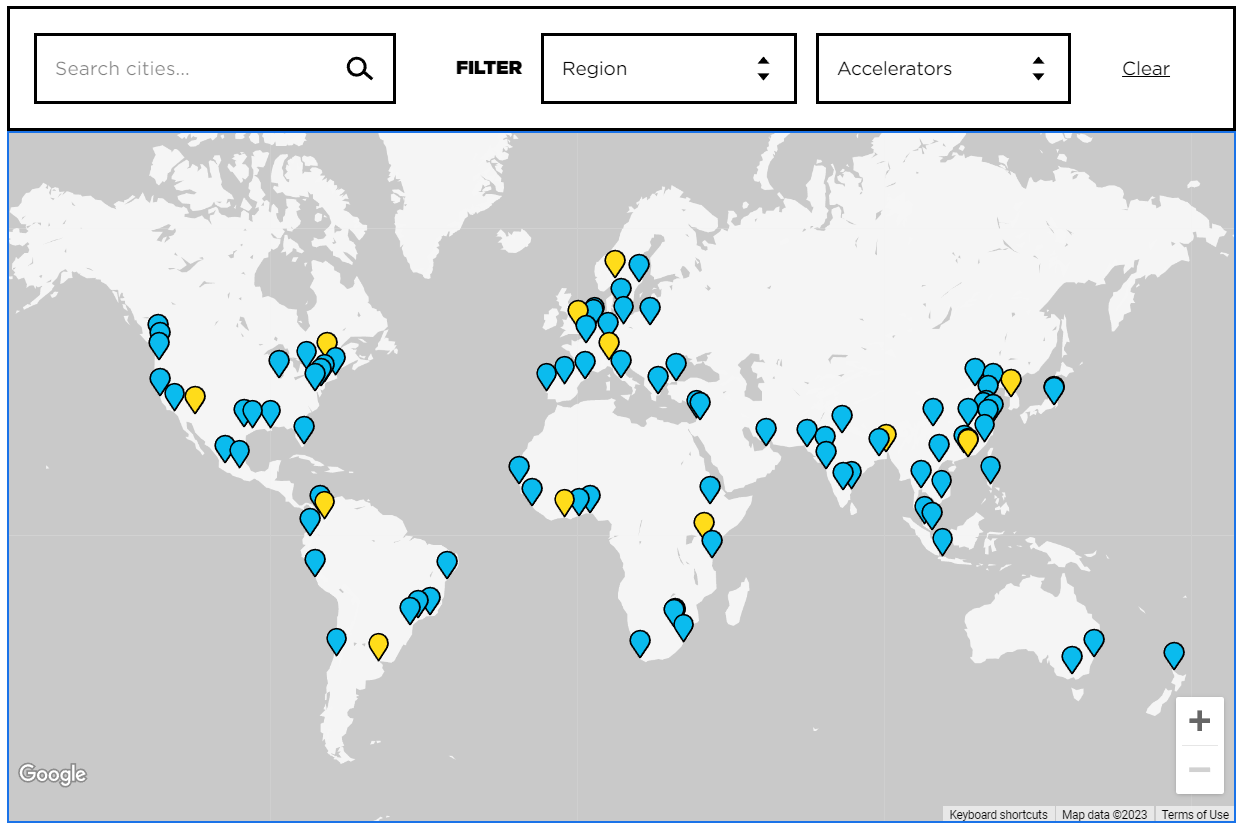Click the blue pin in Chile
Image resolution: width=1245 pixels, height=827 pixels.
pos(337,639)
